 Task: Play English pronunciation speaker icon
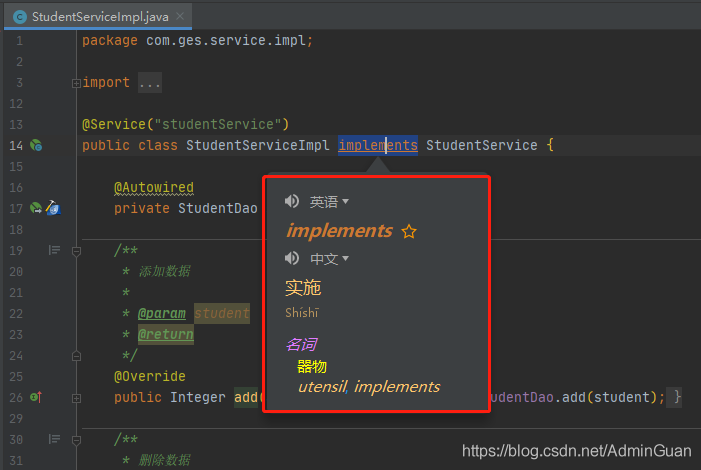(x=292, y=202)
